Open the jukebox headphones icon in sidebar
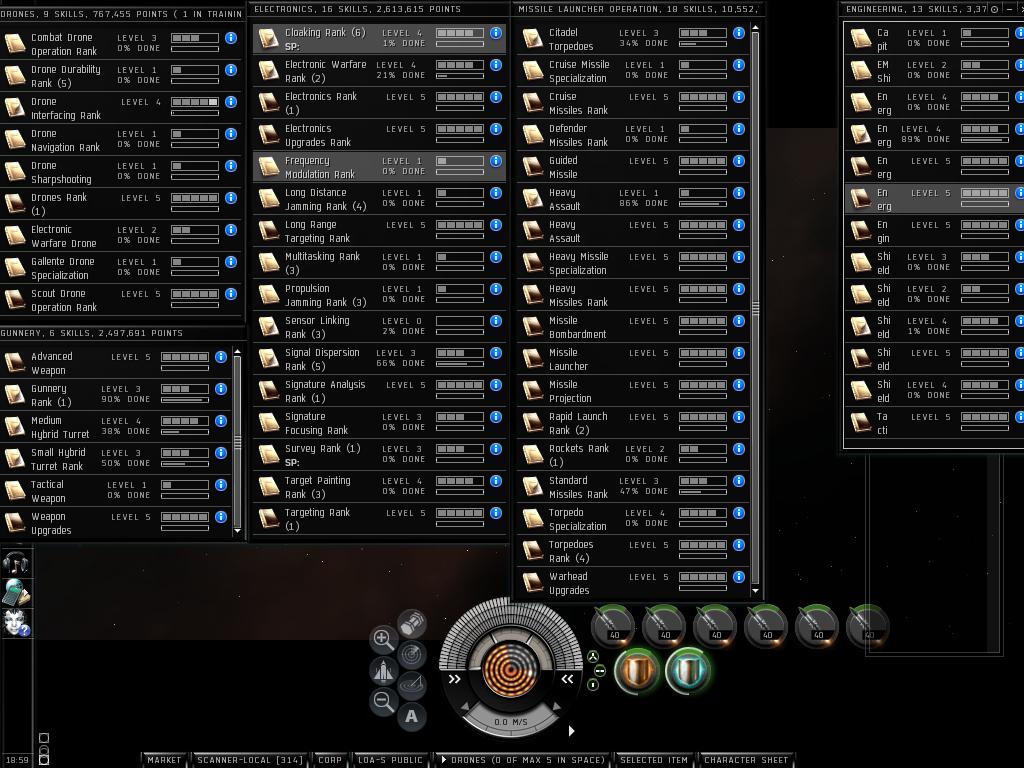This screenshot has width=1024, height=768. coord(15,562)
